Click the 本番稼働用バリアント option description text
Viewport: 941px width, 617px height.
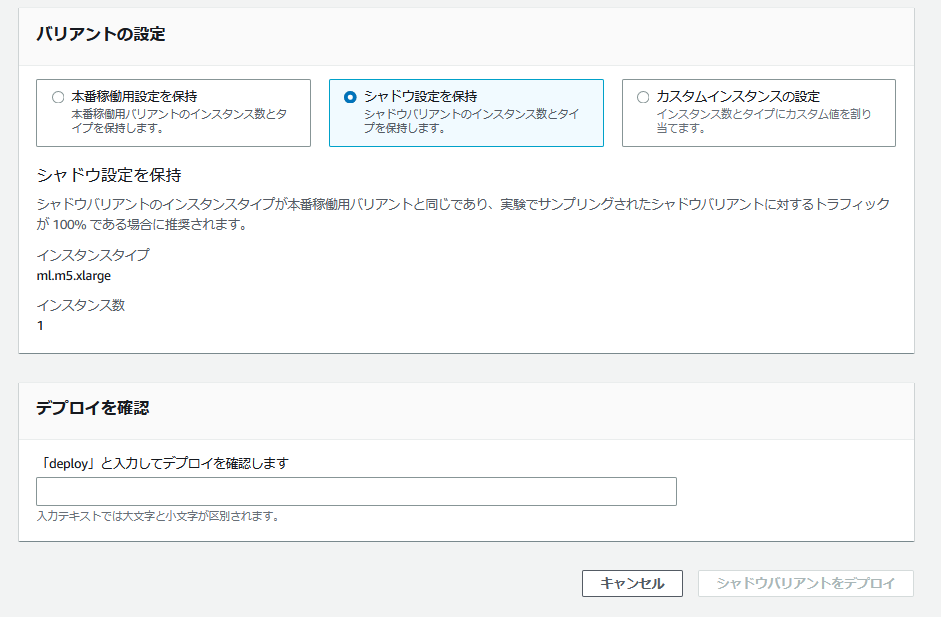click(x=179, y=121)
